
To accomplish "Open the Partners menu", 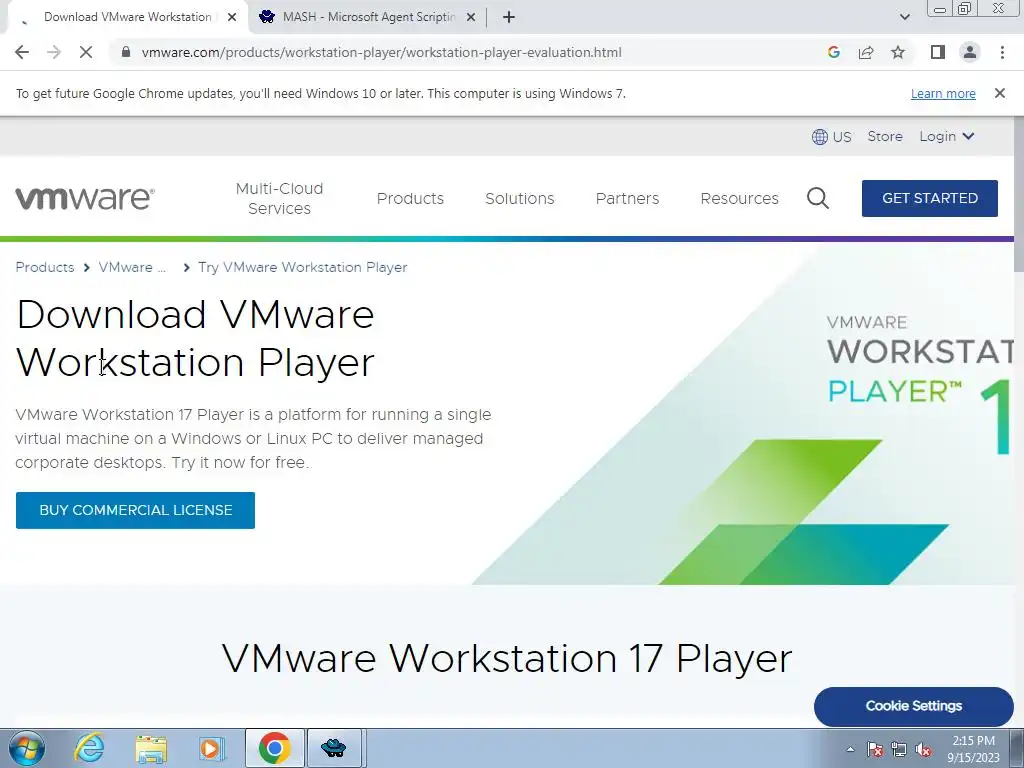I will coord(628,199).
